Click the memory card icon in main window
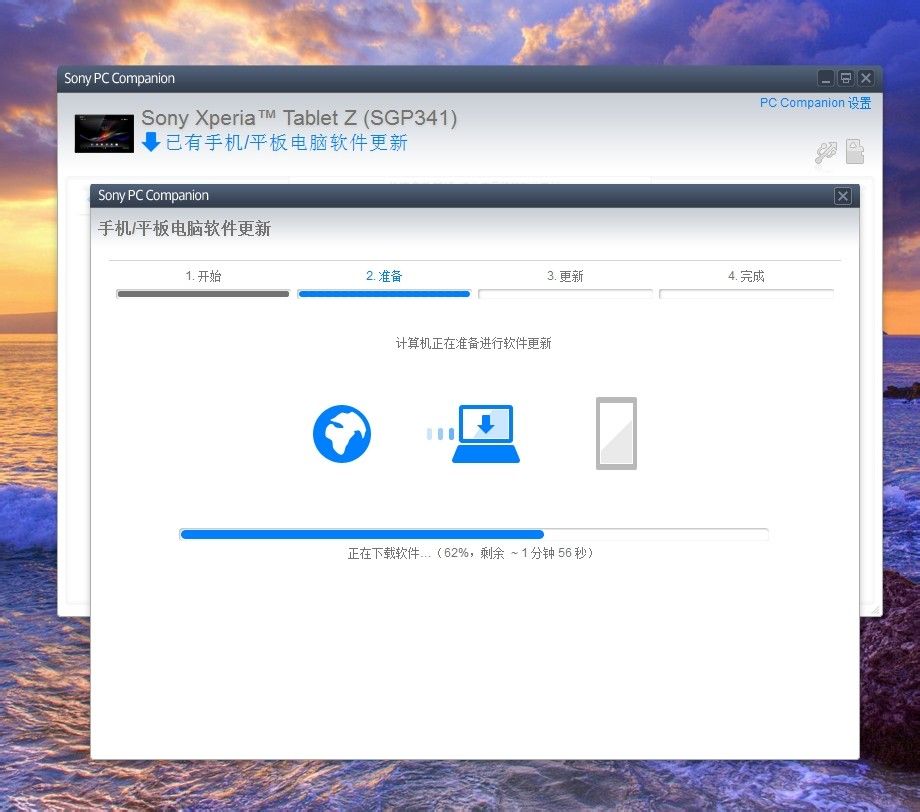The image size is (920, 812). coord(855,151)
